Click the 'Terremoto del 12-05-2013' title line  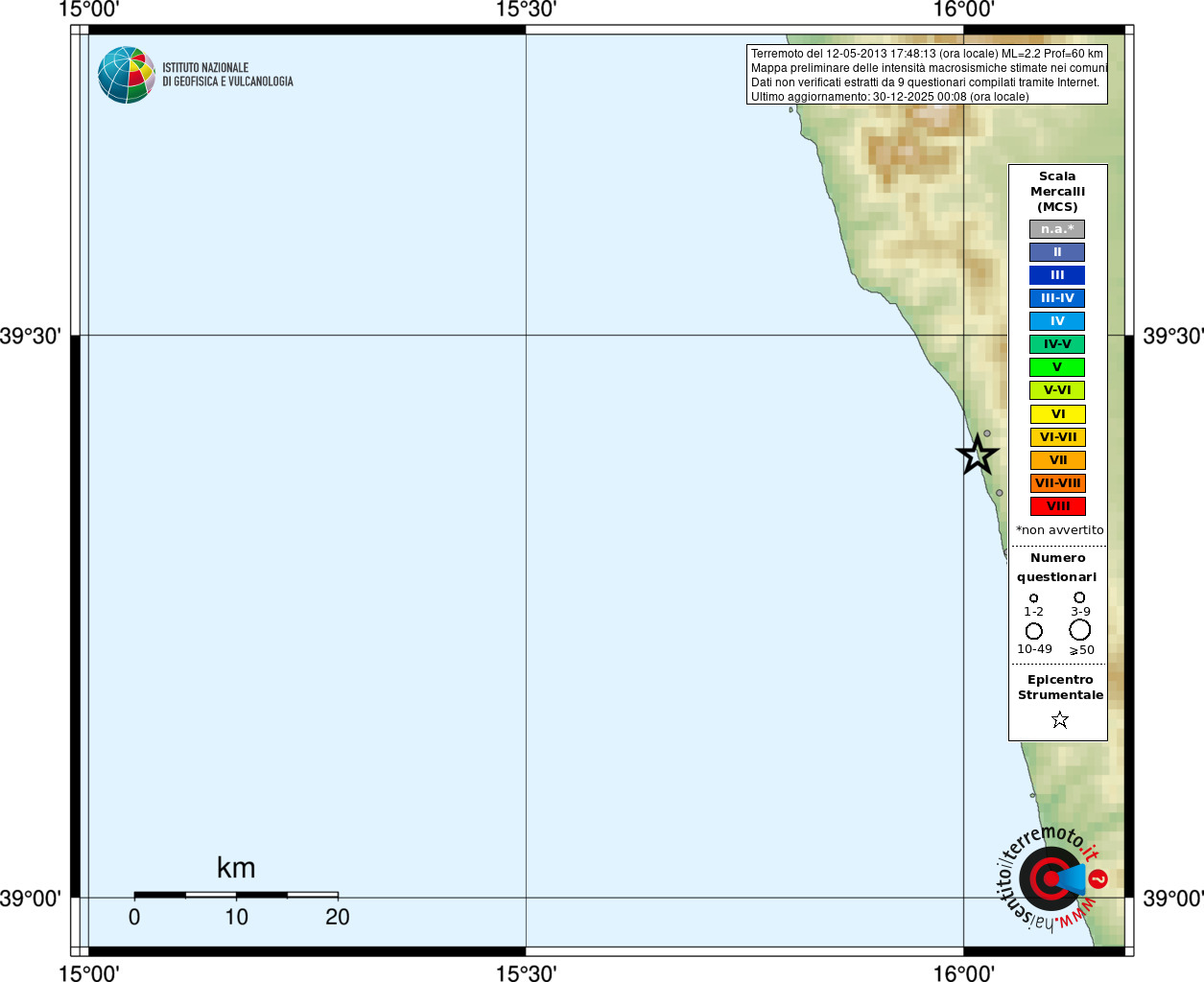(x=927, y=54)
